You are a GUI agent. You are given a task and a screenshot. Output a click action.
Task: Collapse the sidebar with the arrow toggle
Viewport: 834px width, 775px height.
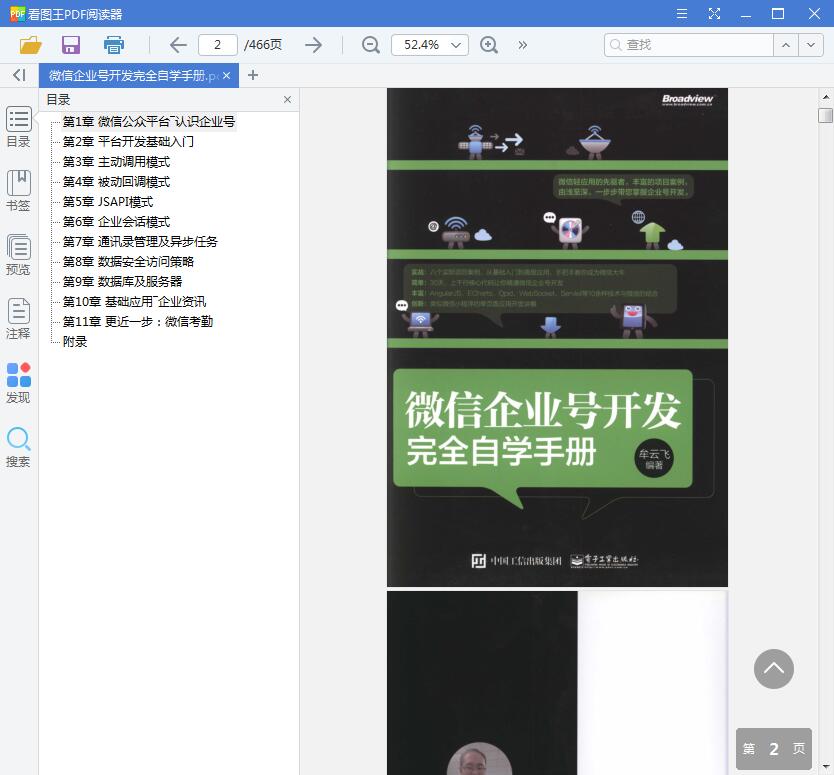pyautogui.click(x=19, y=75)
